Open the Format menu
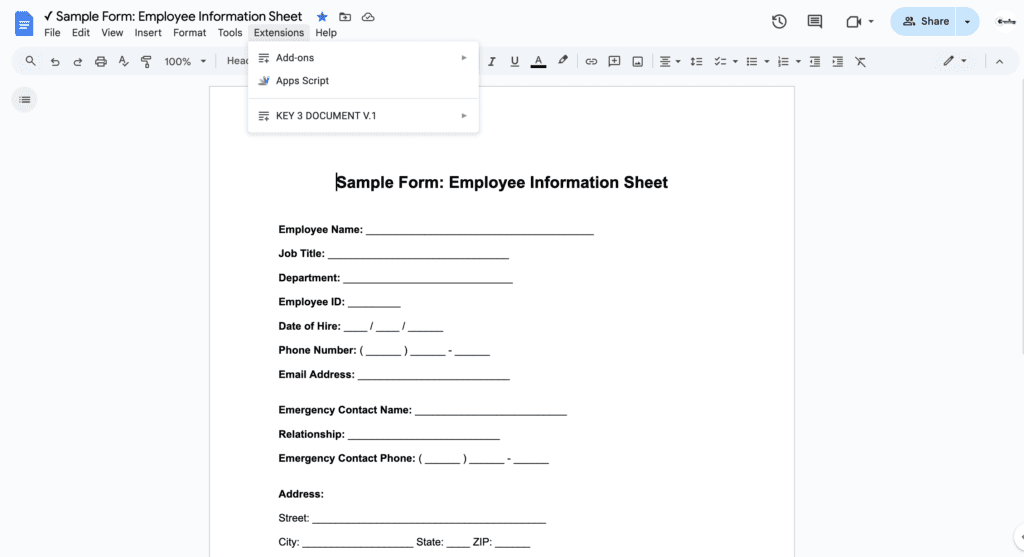 point(189,33)
